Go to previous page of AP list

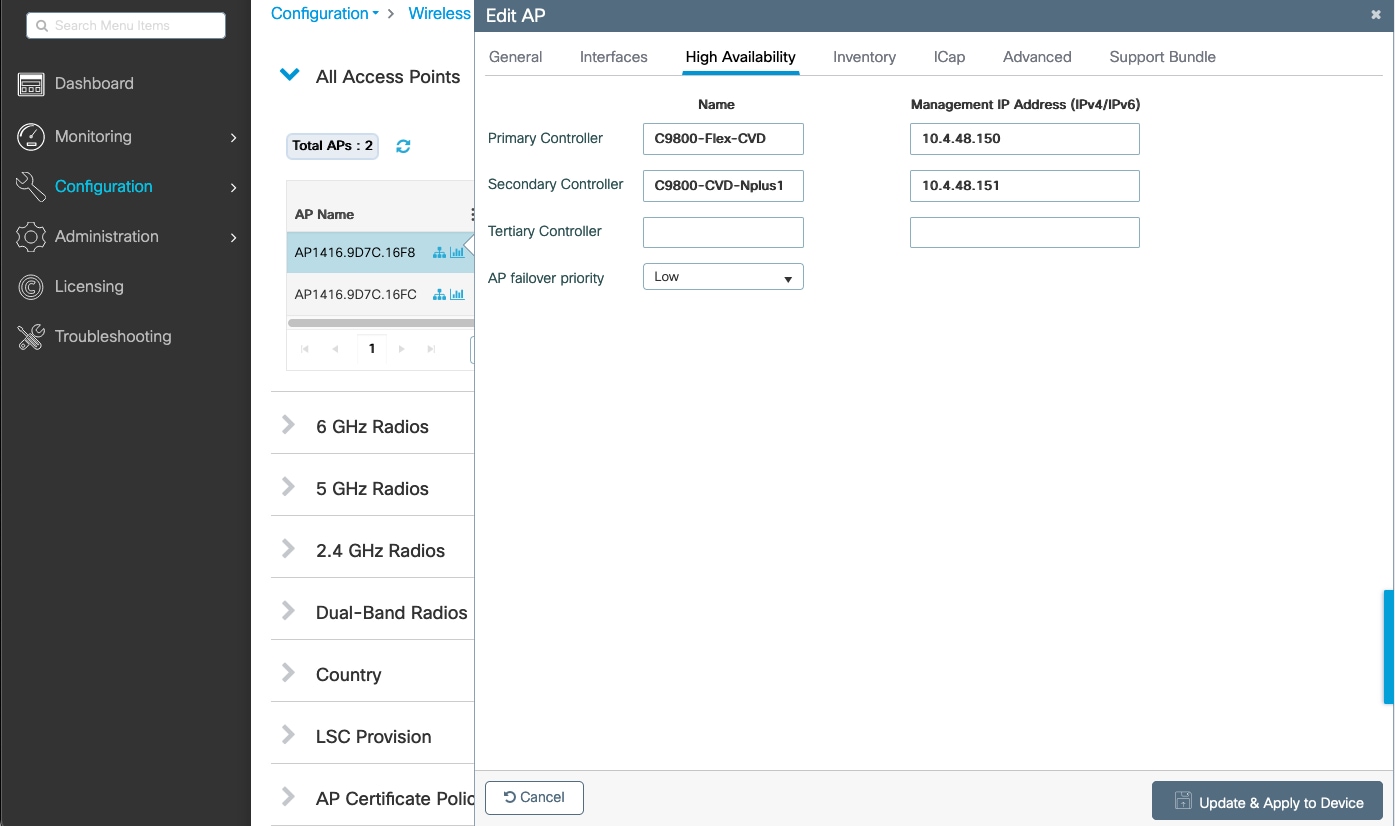335,349
